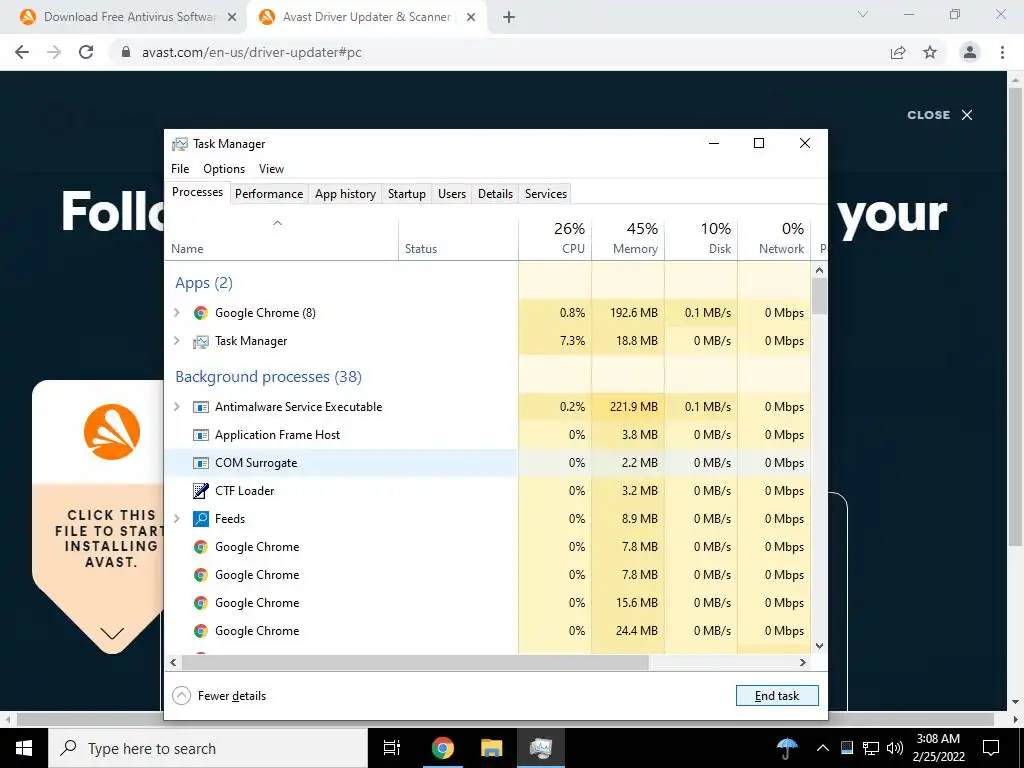This screenshot has width=1024, height=768.
Task: Click the COM Surrogate process icon
Action: pos(200,463)
